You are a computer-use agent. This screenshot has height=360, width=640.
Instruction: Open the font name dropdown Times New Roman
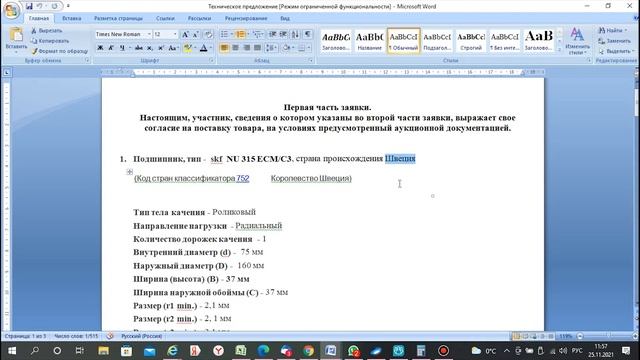[x=149, y=34]
